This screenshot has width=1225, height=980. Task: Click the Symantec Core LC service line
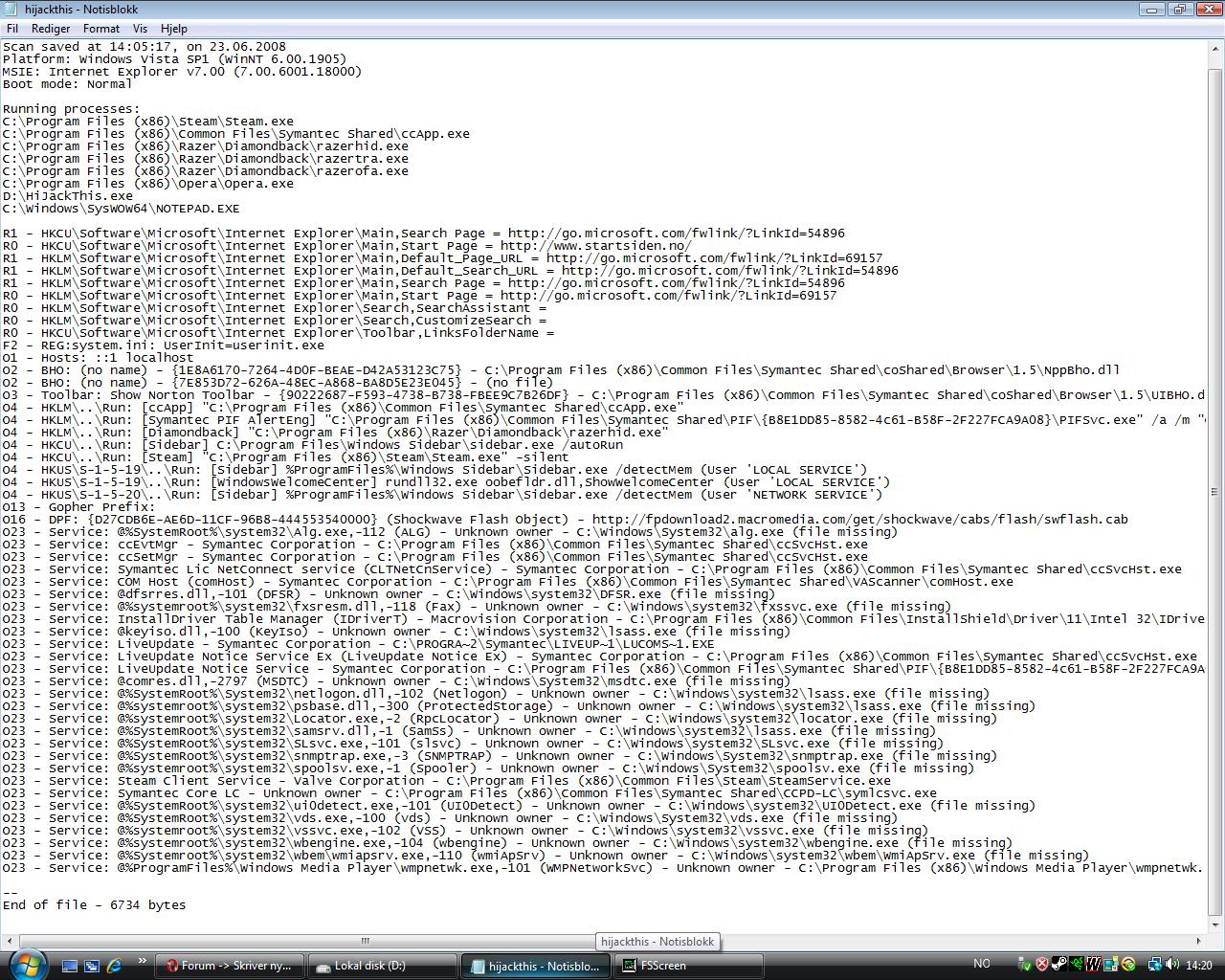pyautogui.click(x=469, y=792)
